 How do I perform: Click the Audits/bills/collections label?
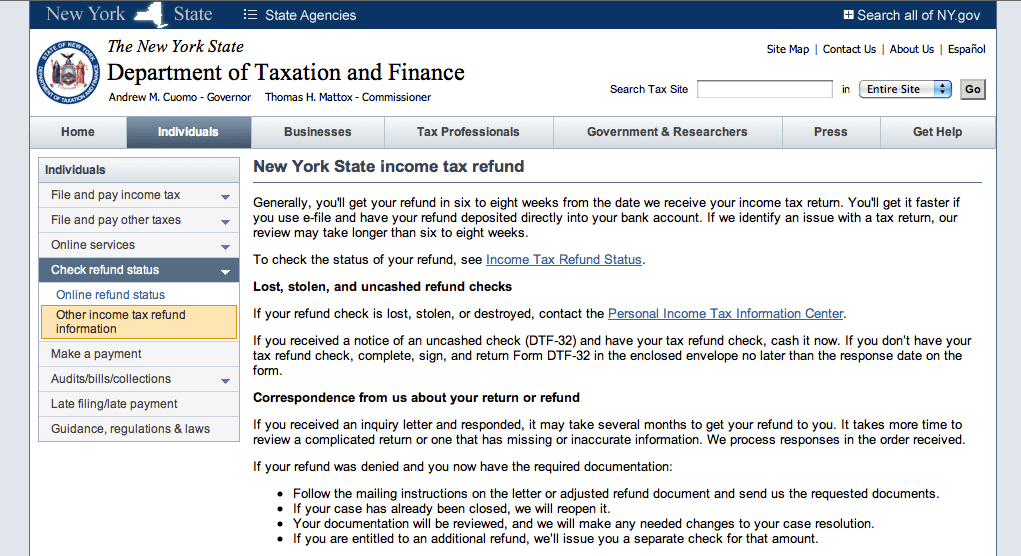click(x=111, y=379)
